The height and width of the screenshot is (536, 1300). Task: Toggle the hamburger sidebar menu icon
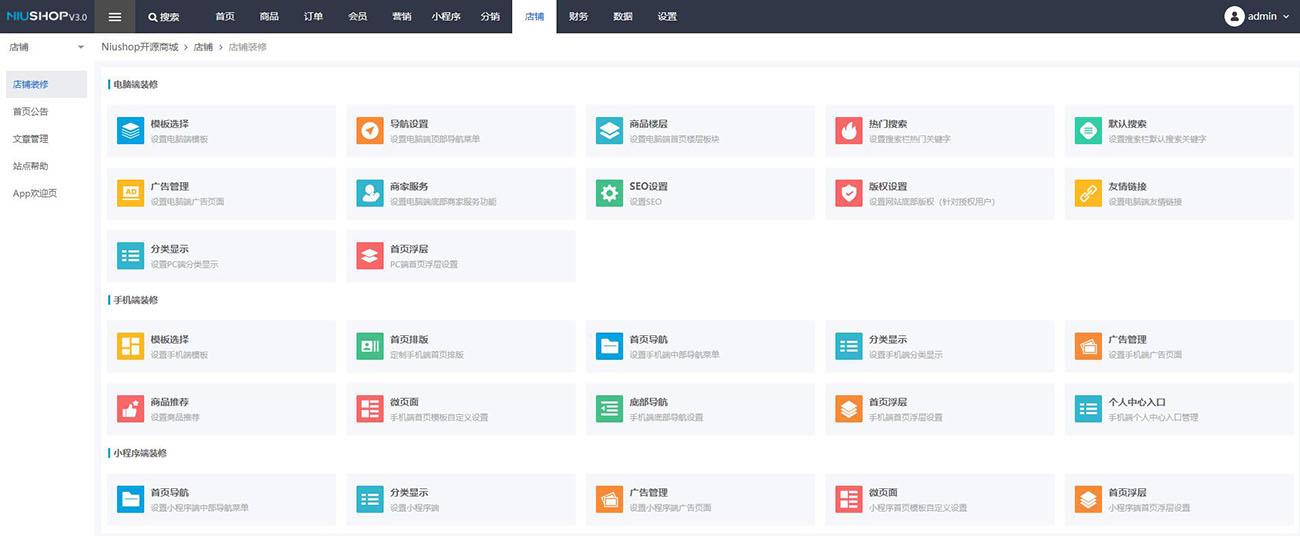(x=115, y=17)
